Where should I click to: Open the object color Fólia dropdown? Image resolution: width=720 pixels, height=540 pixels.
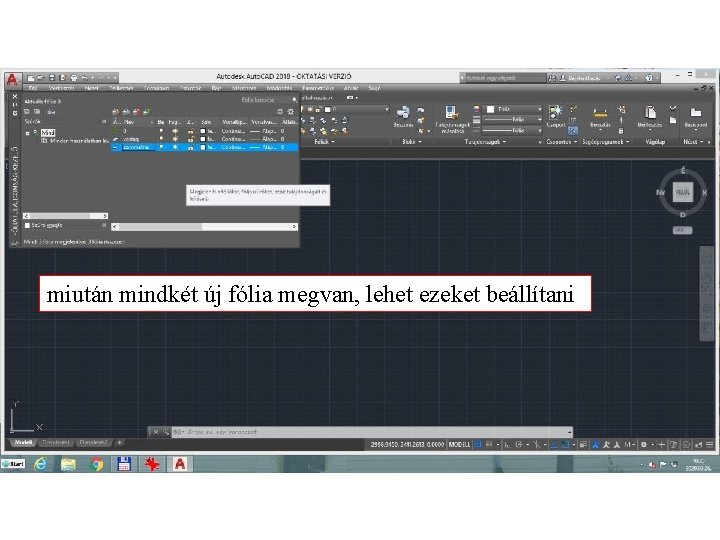539,109
